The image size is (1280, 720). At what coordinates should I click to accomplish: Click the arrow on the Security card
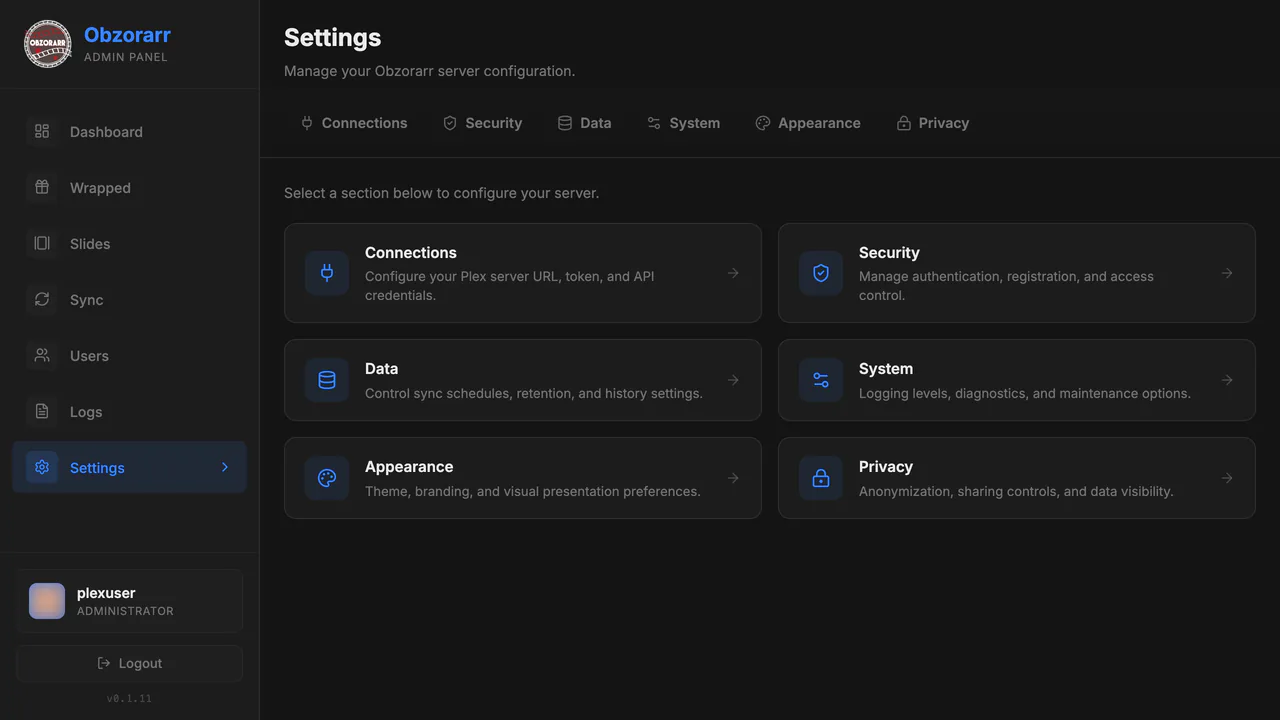[1227, 273]
